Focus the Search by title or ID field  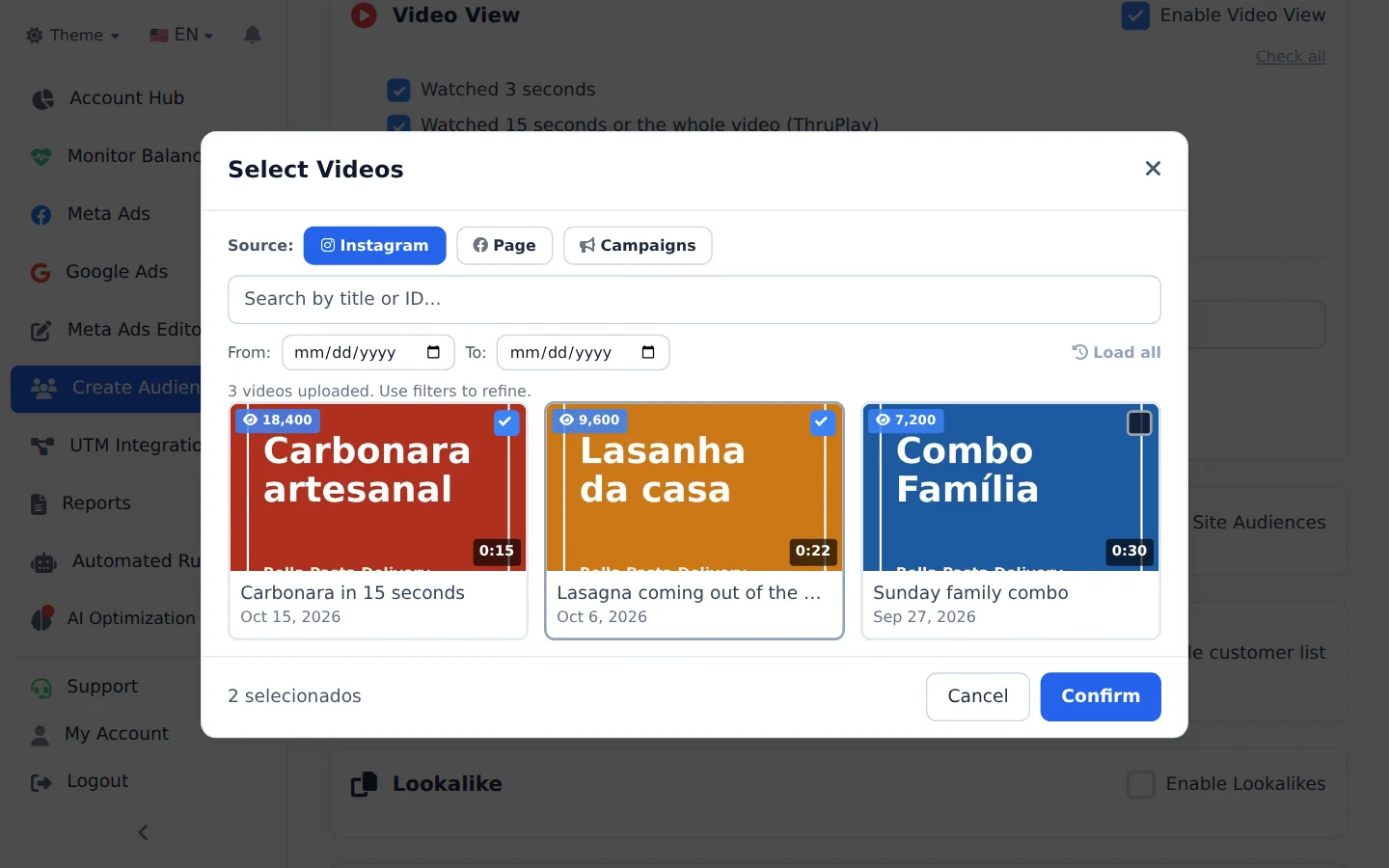pos(694,300)
